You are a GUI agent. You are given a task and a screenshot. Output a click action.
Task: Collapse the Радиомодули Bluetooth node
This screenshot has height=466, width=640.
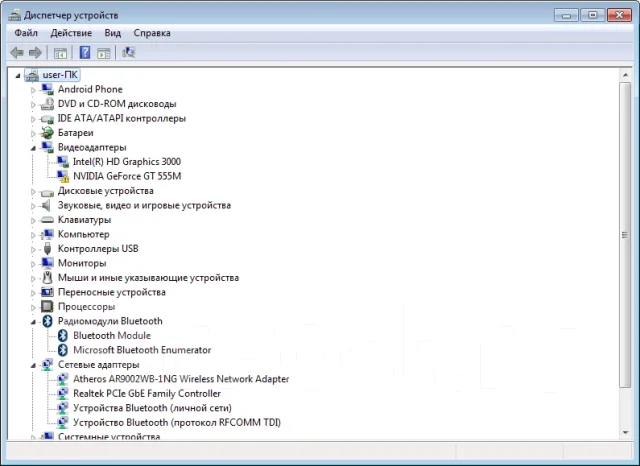point(33,322)
